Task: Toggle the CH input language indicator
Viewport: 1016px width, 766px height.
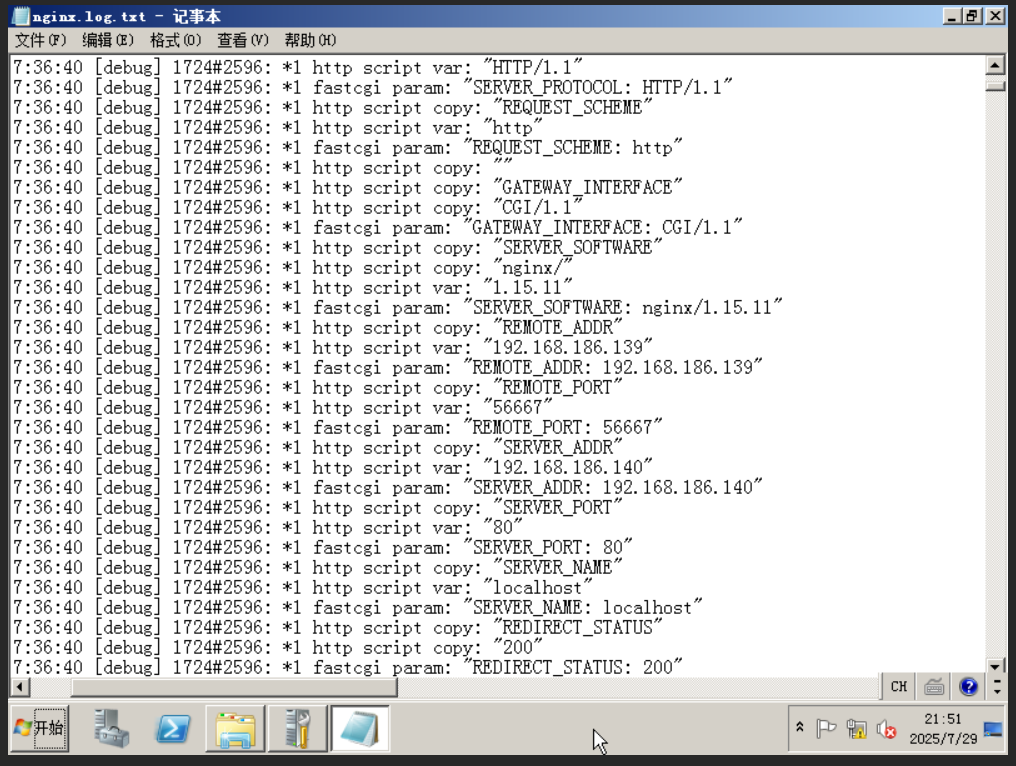Action: (x=899, y=686)
